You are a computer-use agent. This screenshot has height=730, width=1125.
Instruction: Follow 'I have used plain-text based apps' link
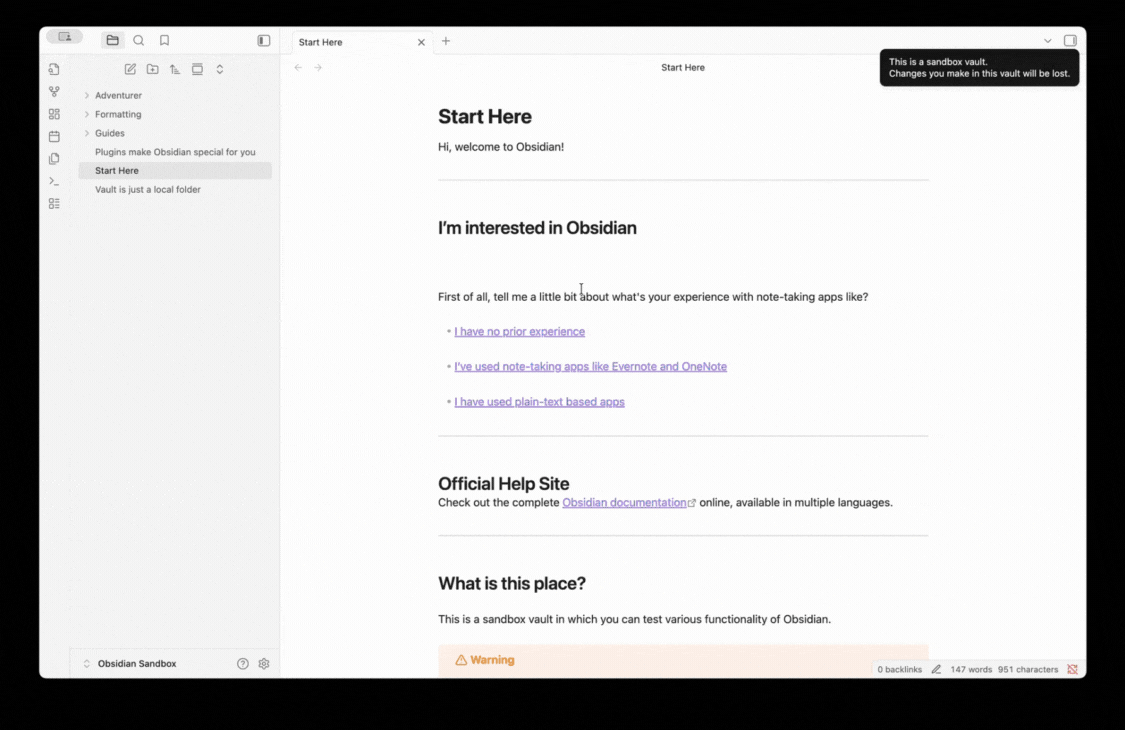point(540,402)
